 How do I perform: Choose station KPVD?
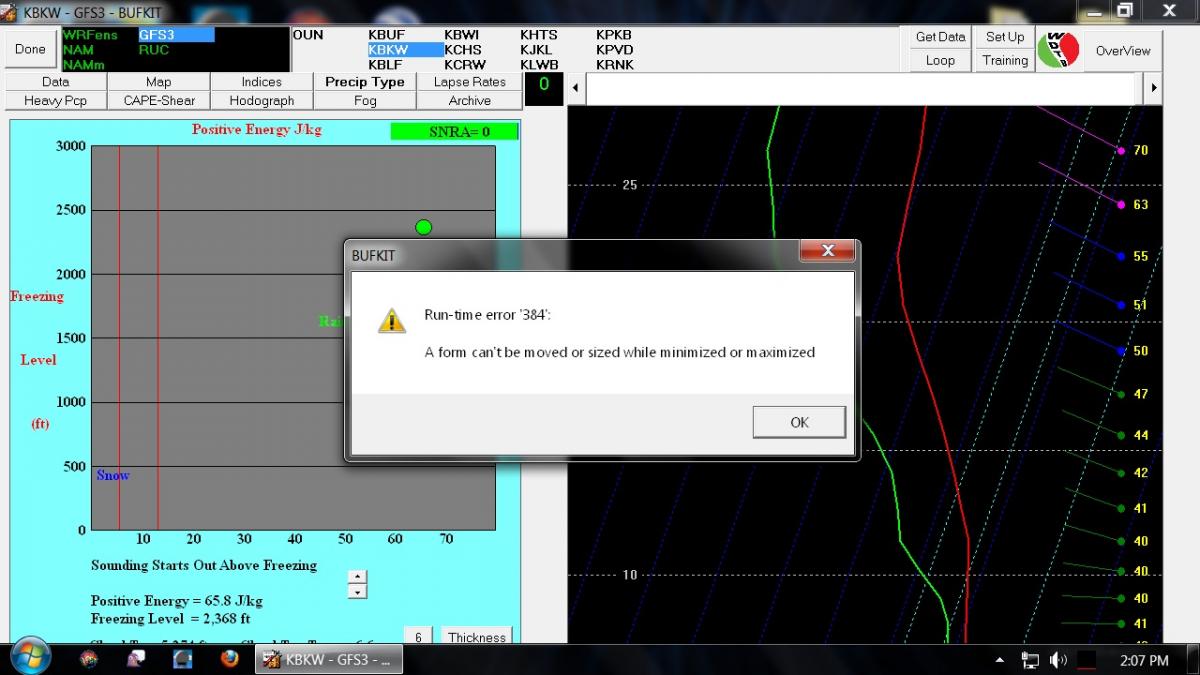(614, 50)
